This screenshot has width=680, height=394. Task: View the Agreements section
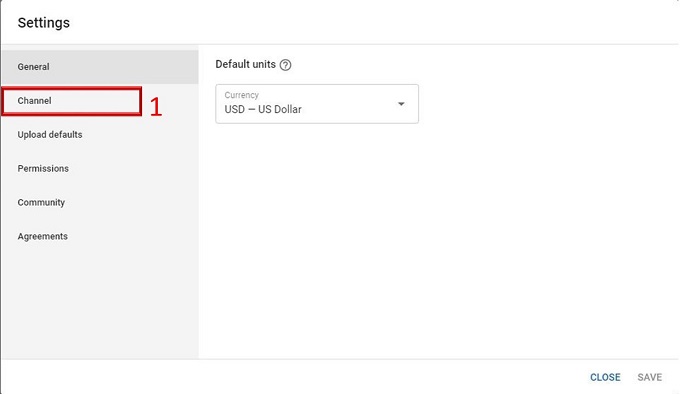coord(100,236)
